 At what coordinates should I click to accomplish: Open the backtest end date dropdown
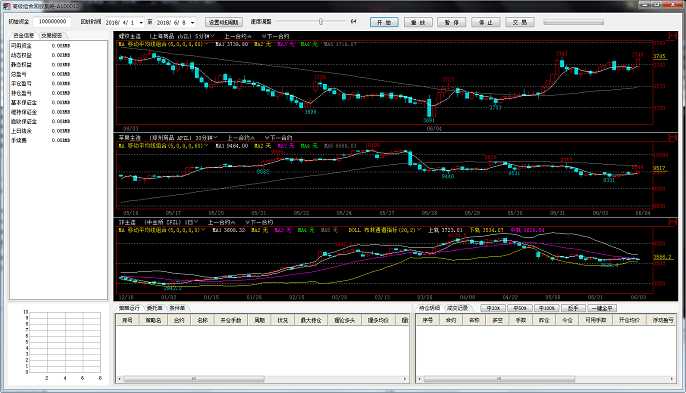pyautogui.click(x=192, y=22)
